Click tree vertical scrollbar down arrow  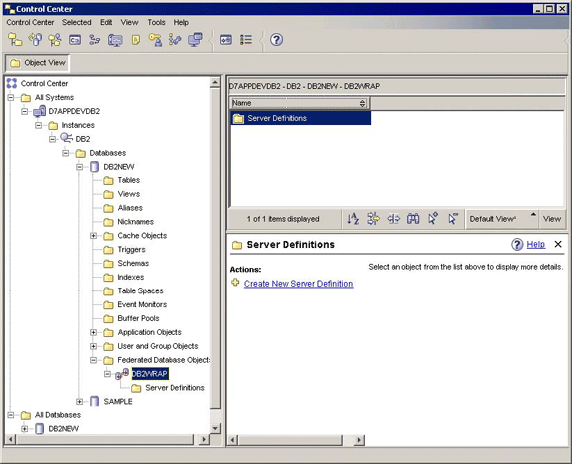tap(215, 428)
